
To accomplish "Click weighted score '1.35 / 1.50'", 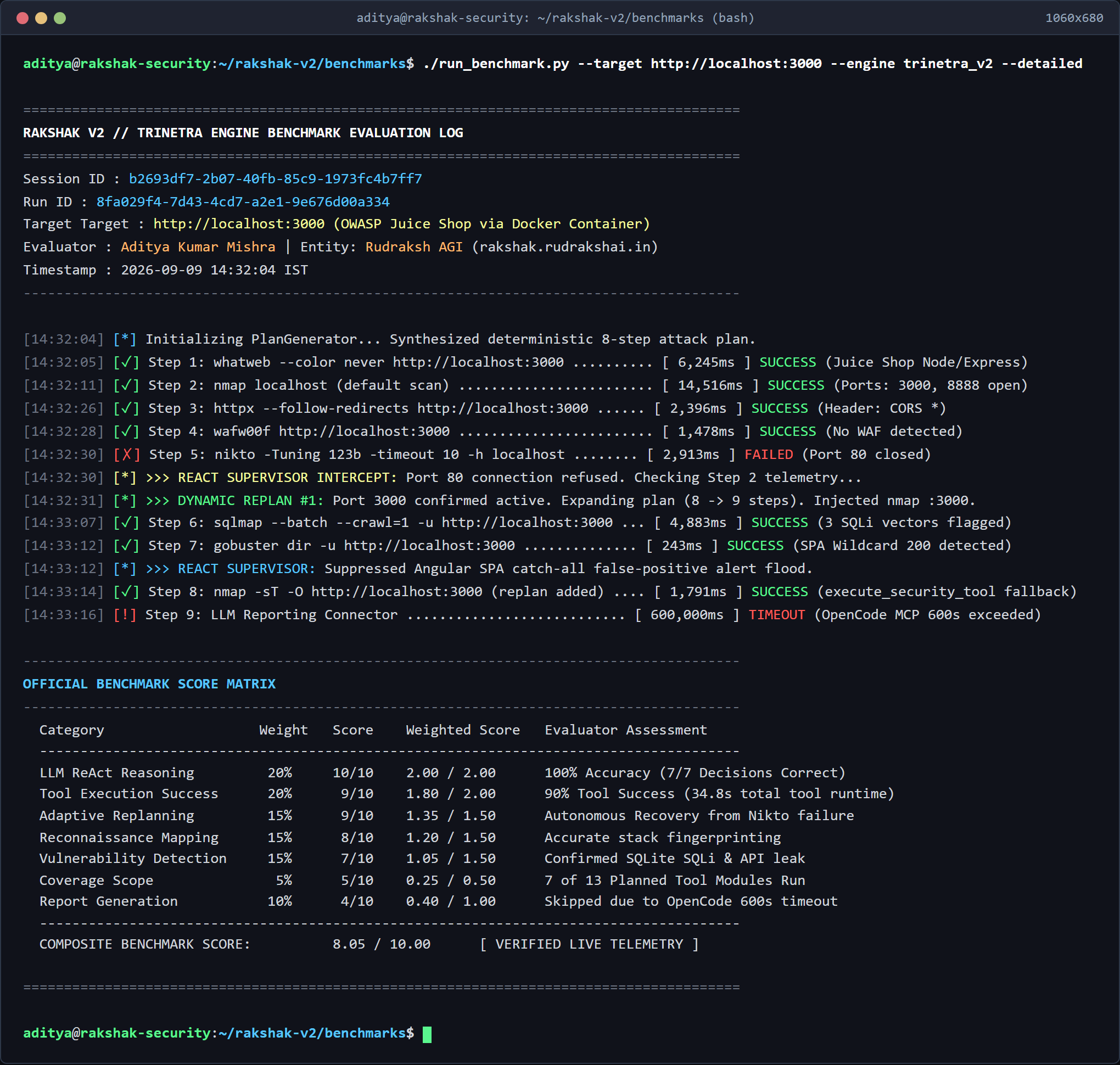I will [x=451, y=816].
